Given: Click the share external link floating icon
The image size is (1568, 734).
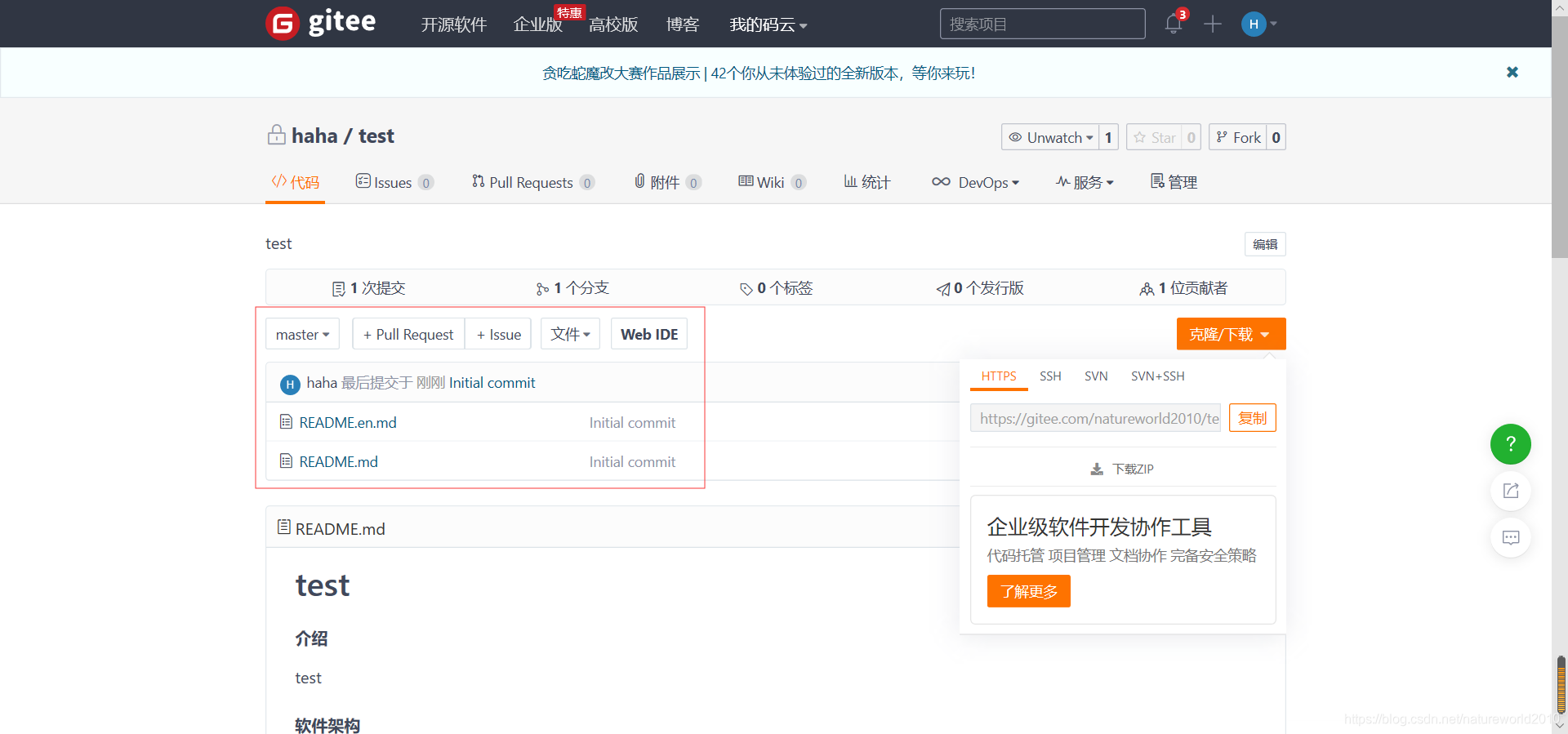Looking at the screenshot, I should coord(1511,491).
